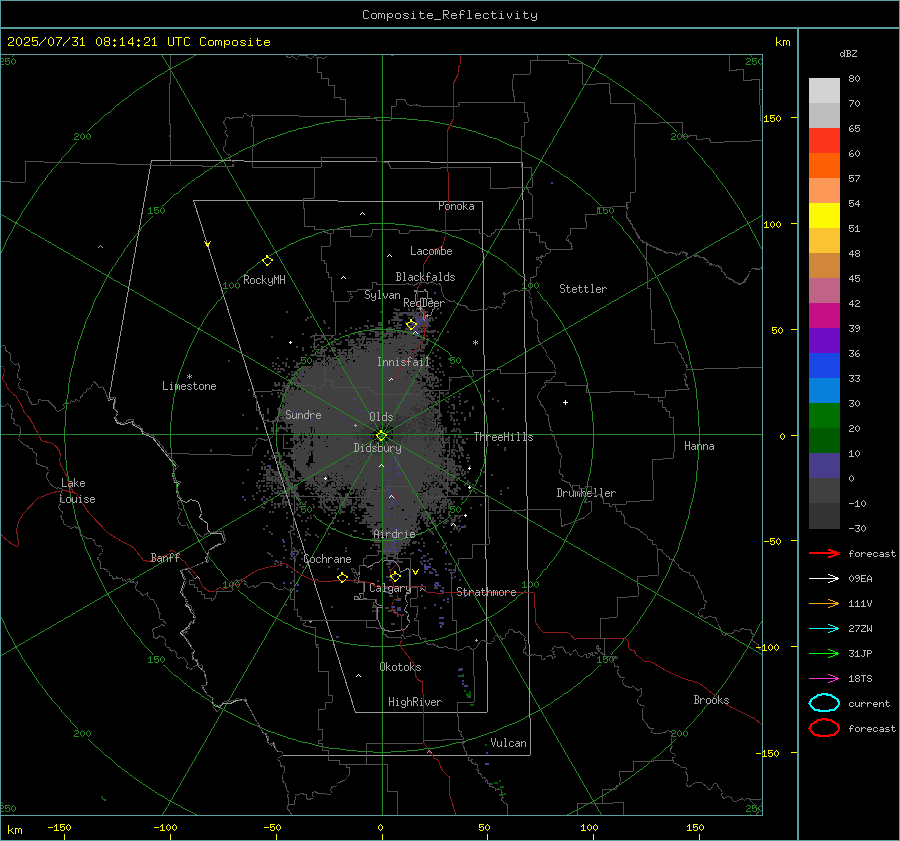Click the yellow diamond marker below RedDeer
The width and height of the screenshot is (900, 841).
(411, 325)
